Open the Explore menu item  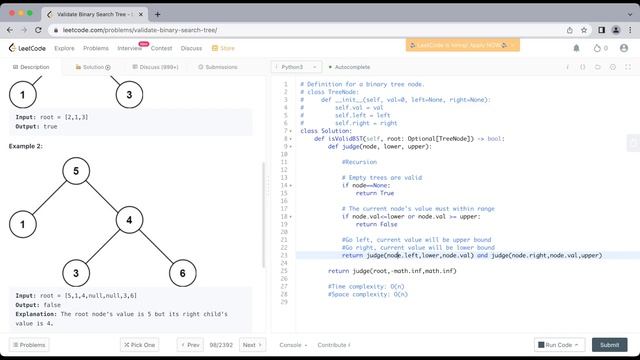[64, 48]
